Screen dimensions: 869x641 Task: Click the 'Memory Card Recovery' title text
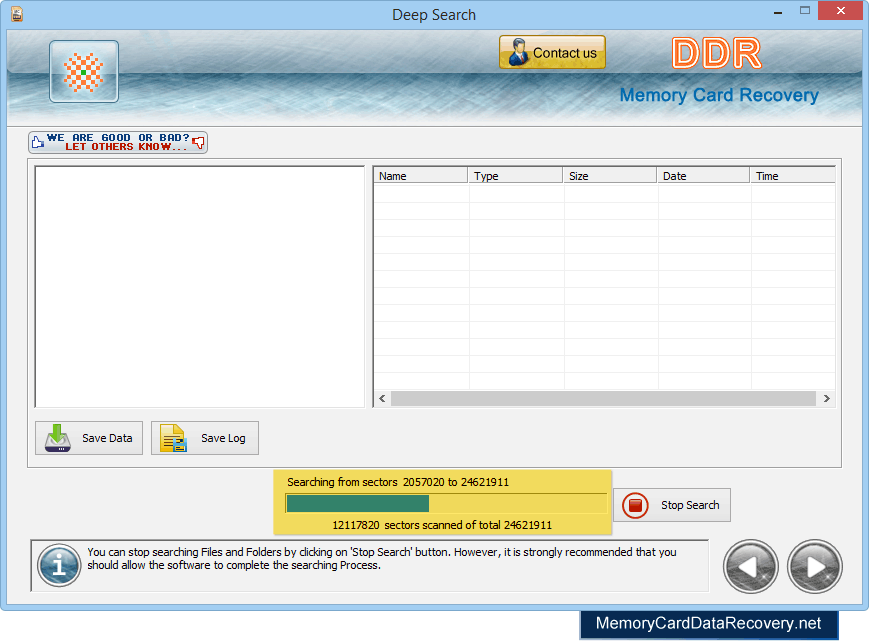pos(719,95)
